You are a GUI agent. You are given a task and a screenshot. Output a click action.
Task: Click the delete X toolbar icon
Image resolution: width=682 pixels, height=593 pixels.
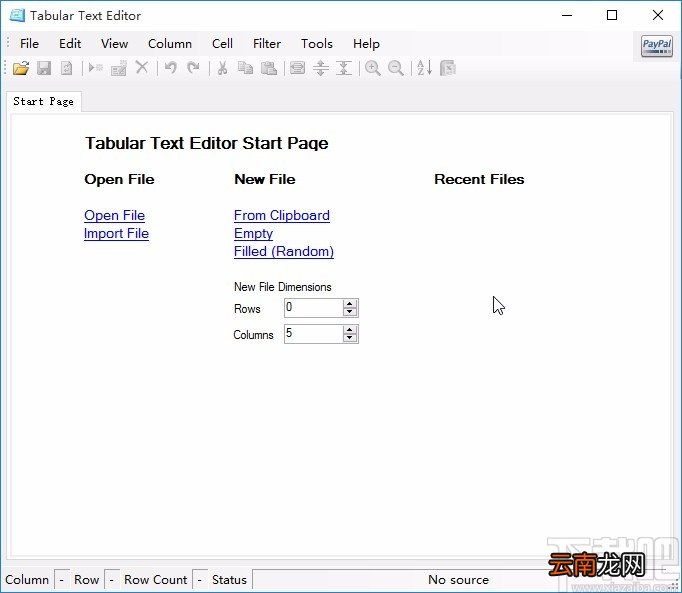[x=142, y=68]
